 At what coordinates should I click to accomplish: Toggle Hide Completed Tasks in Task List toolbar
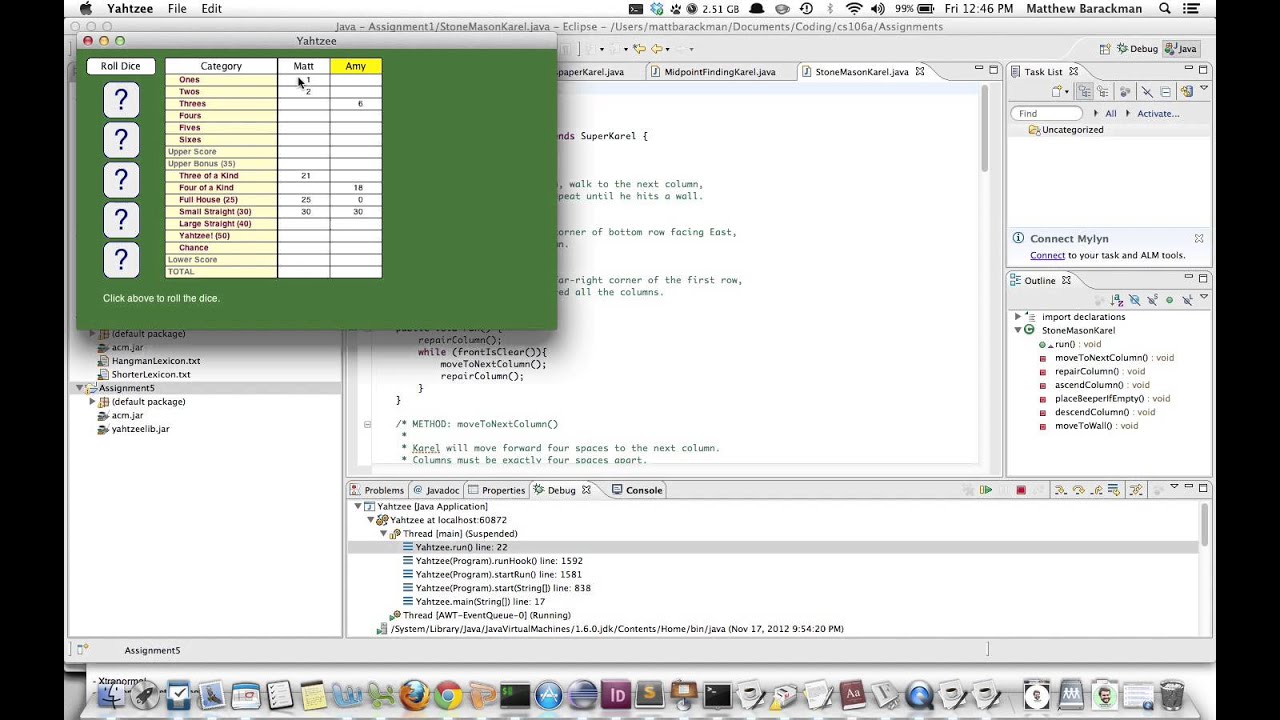(1148, 91)
